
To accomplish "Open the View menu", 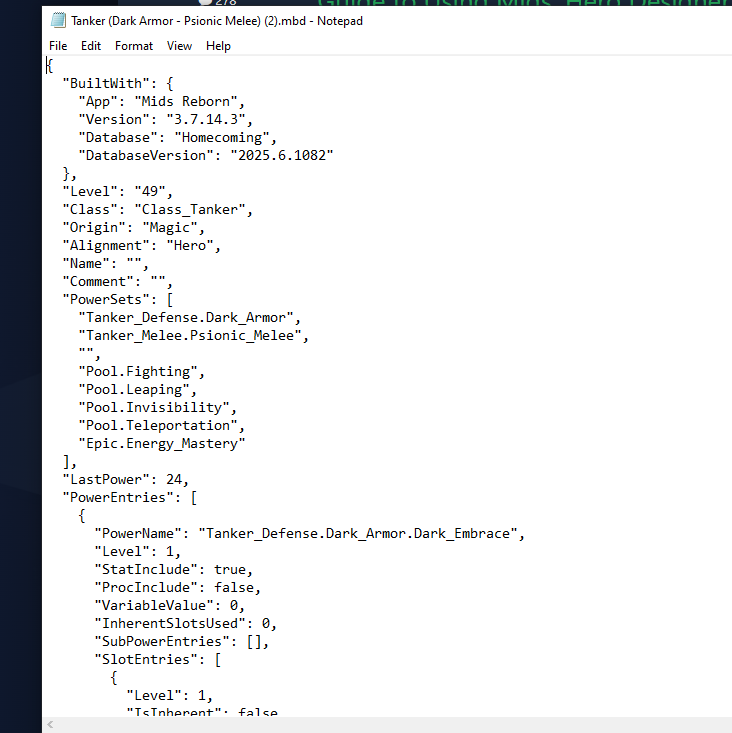I will click(179, 46).
